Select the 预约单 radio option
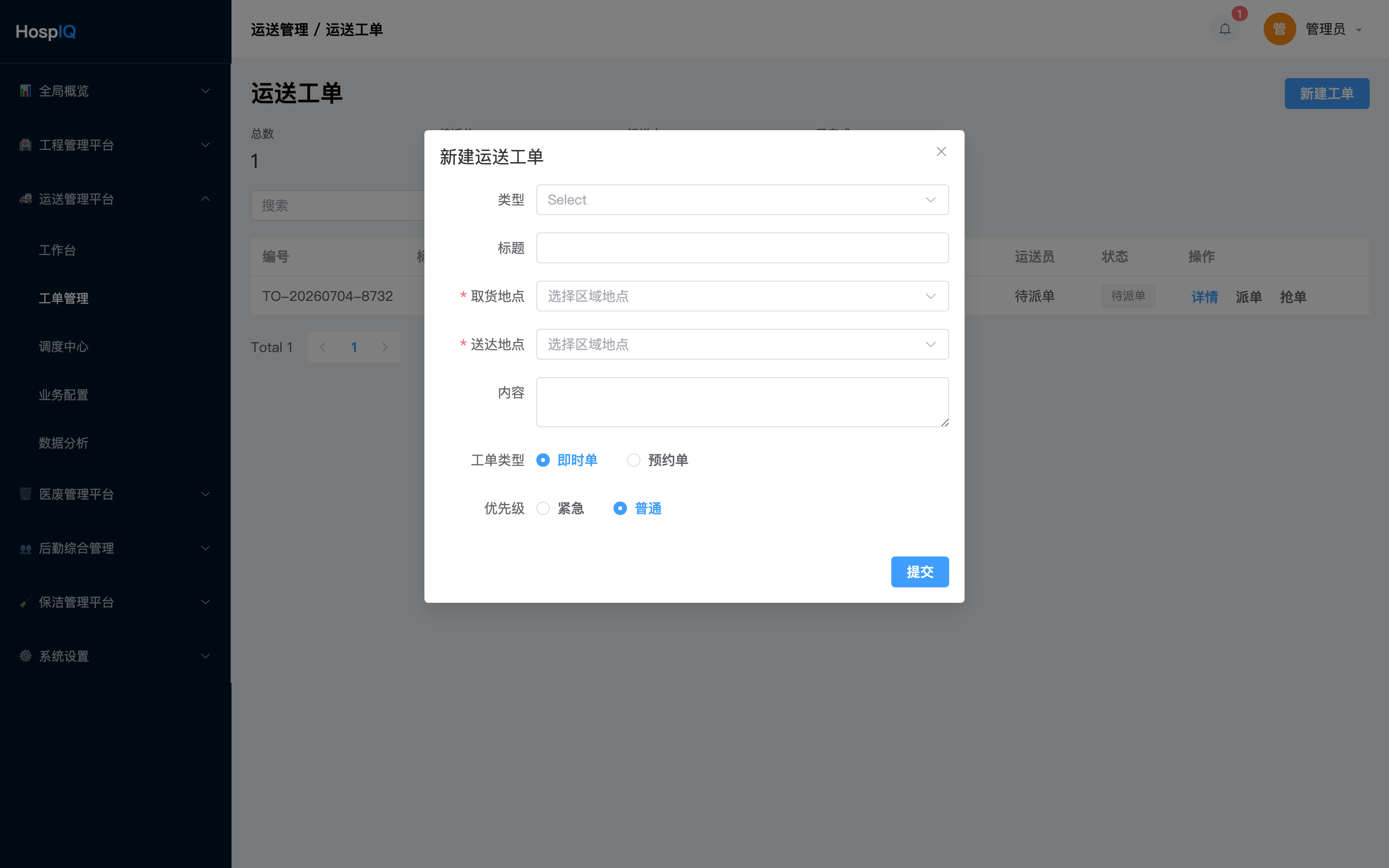 point(657,460)
